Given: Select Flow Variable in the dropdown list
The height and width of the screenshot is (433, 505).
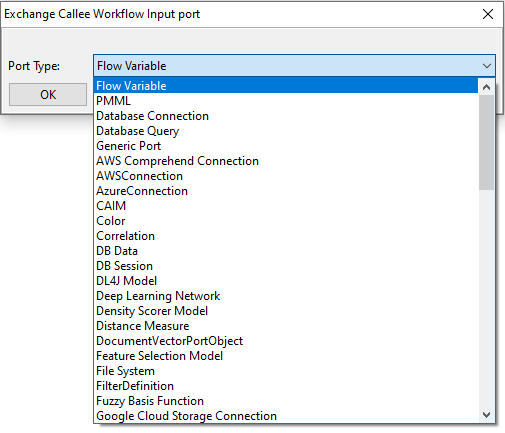Looking at the screenshot, I should point(286,86).
